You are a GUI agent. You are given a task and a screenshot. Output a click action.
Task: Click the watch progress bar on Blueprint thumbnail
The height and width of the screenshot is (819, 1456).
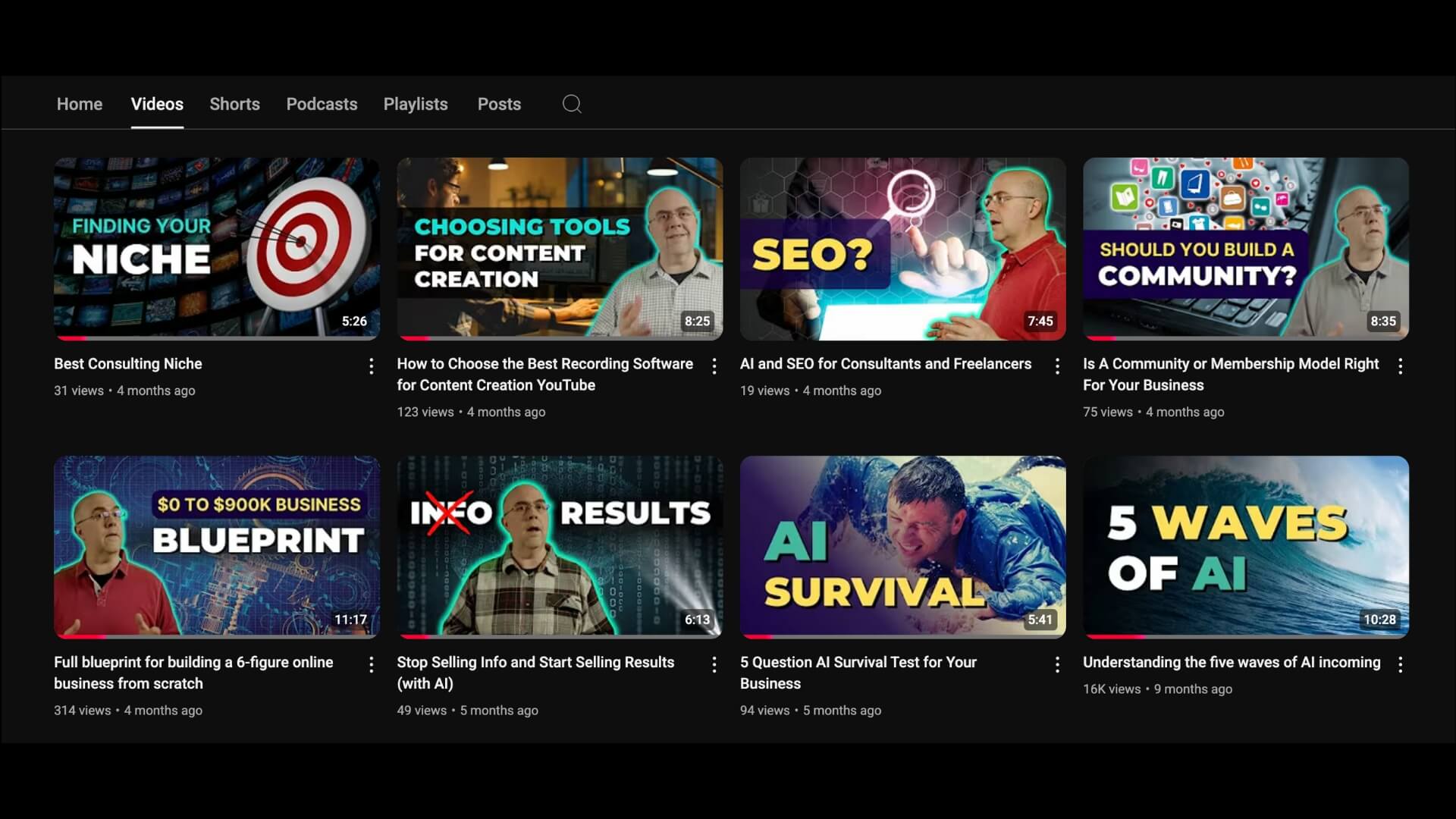point(217,636)
